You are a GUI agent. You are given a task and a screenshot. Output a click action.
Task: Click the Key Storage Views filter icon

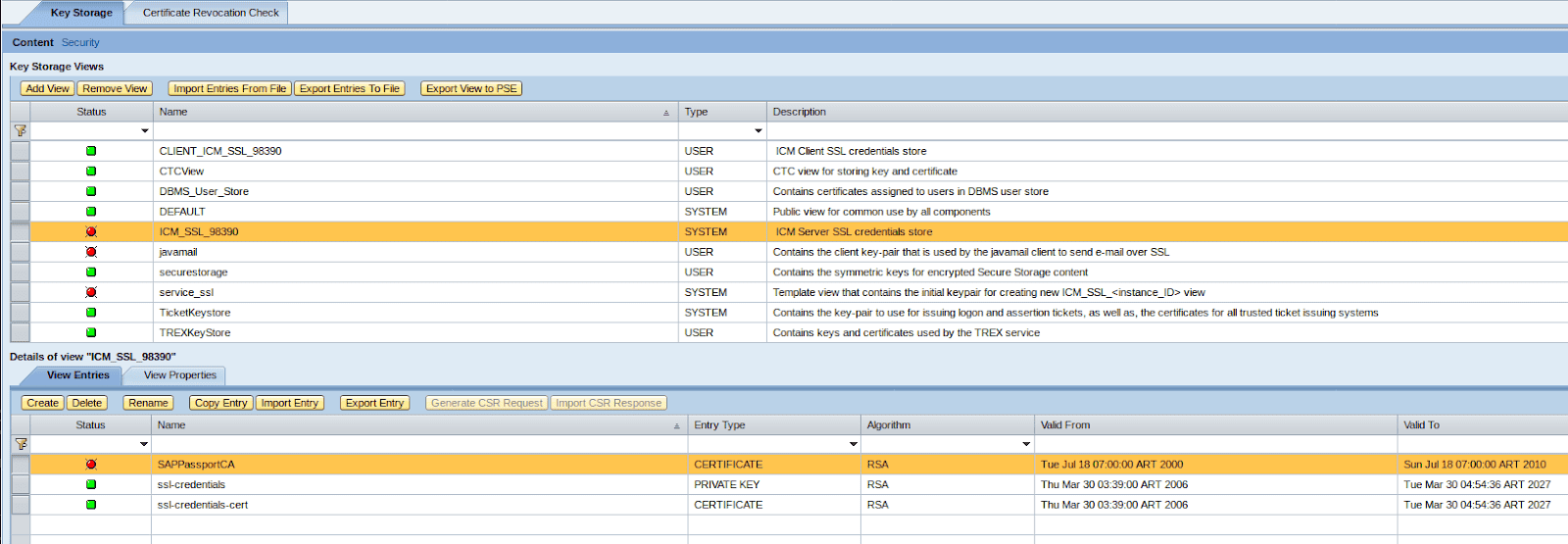(20, 130)
